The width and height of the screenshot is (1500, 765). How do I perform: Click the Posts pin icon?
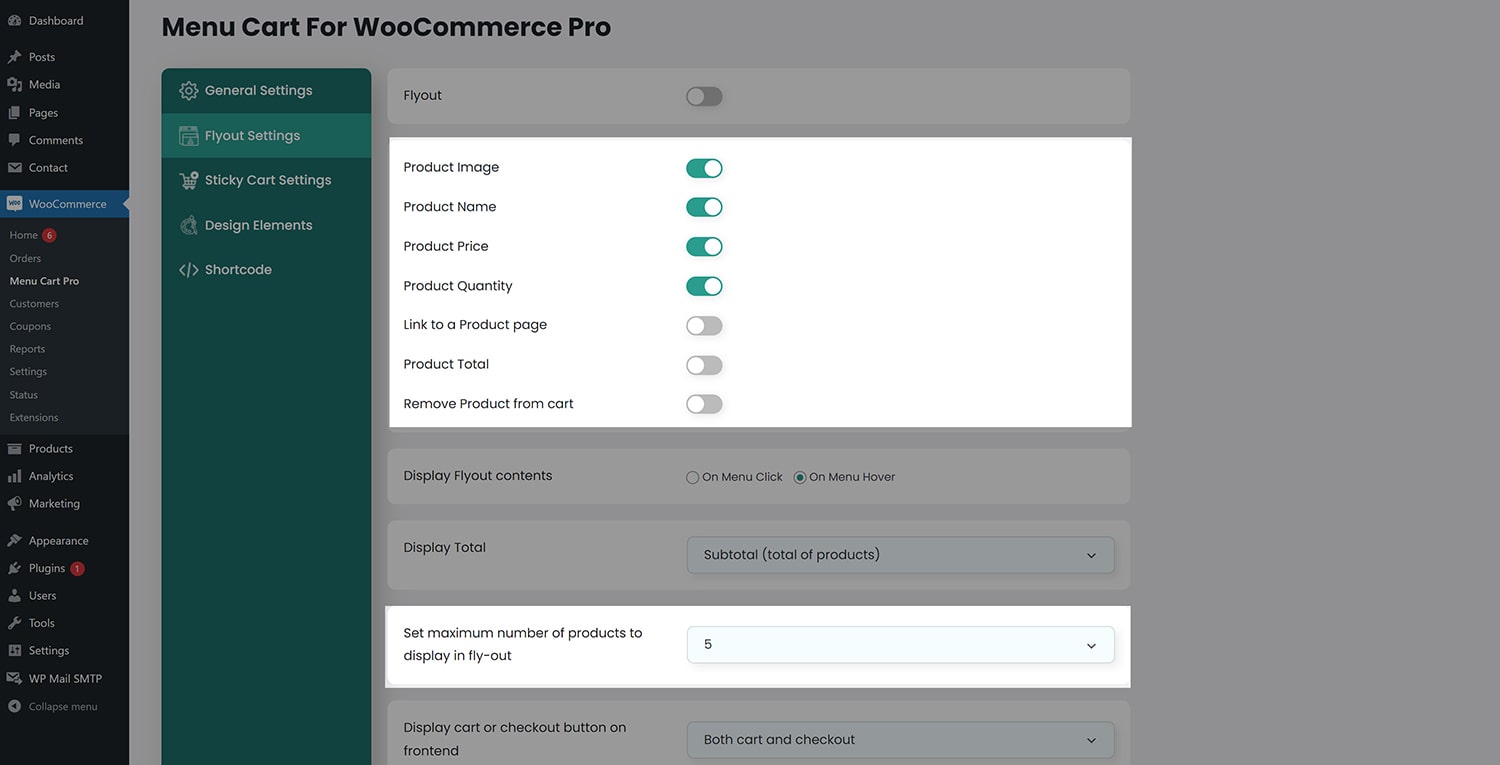pos(14,57)
